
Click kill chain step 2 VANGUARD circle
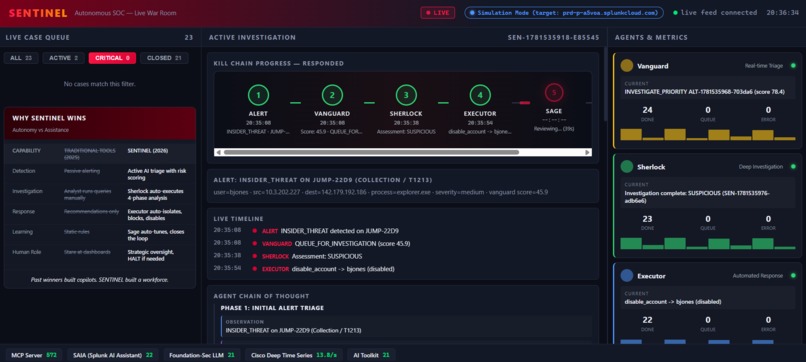(332, 95)
